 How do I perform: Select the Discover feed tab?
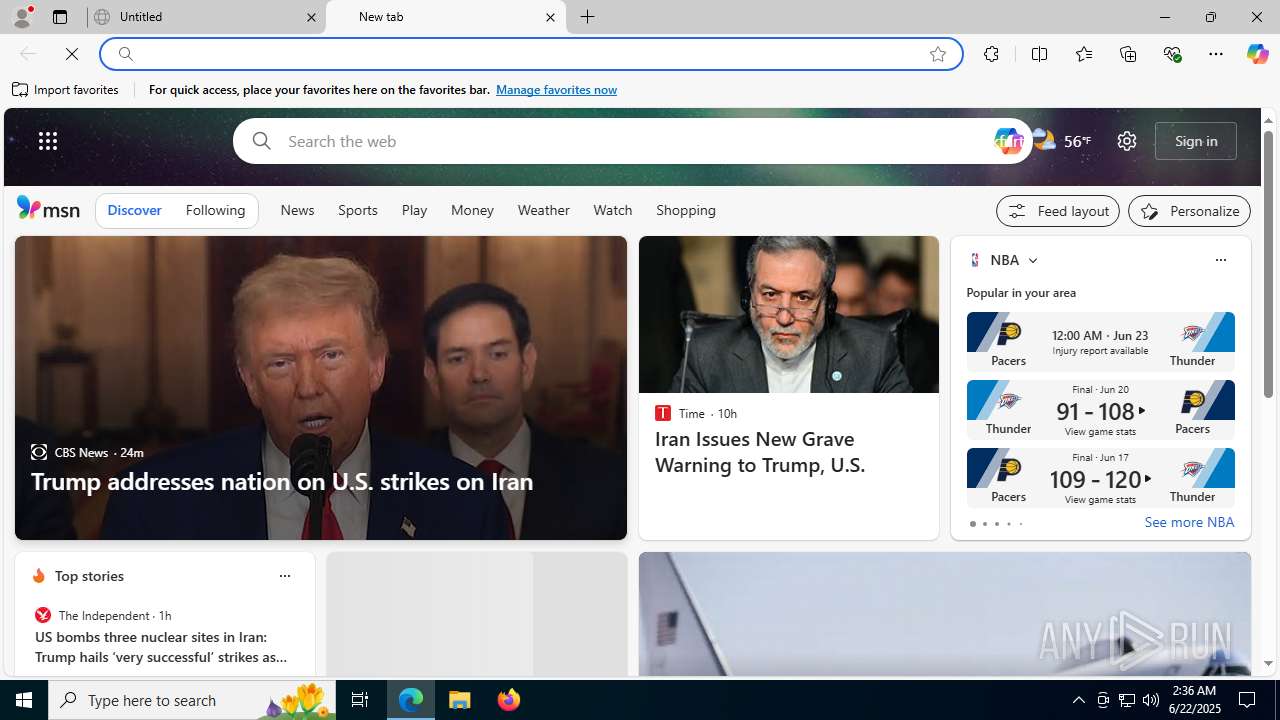click(x=134, y=210)
